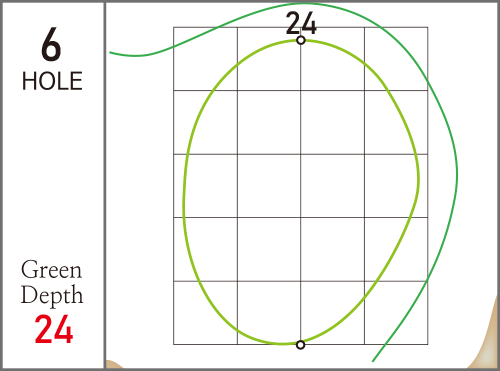Image resolution: width=500 pixels, height=371 pixels.
Task: Click the gray divider beside hole panel
Action: coord(105,185)
